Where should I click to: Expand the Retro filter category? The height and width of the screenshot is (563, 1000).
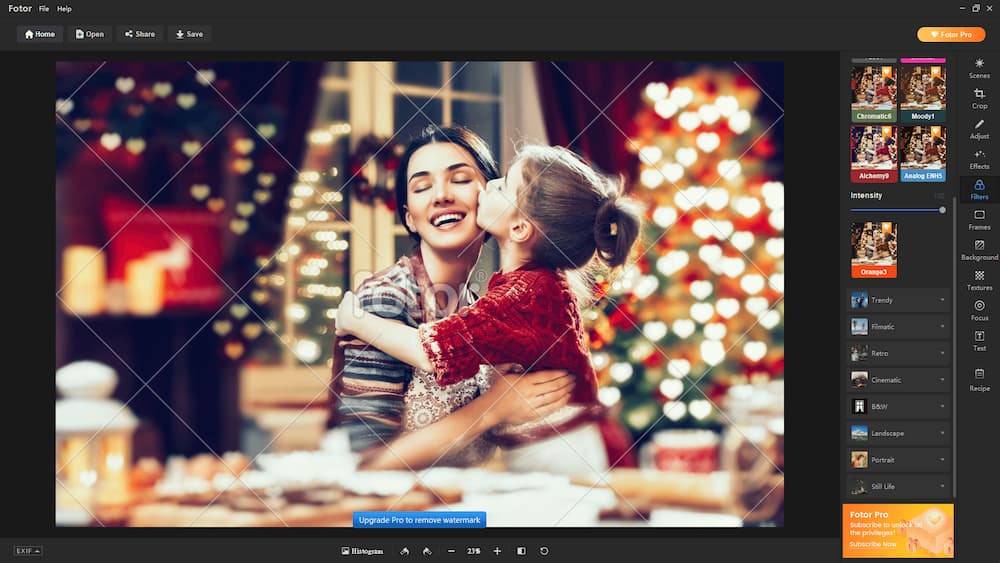coord(898,353)
